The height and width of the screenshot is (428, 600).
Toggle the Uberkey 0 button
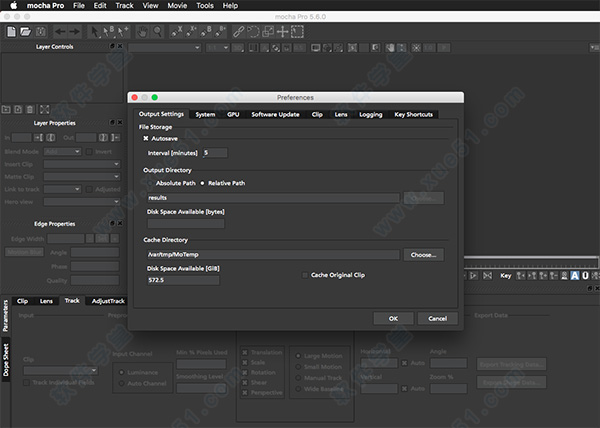coord(585,275)
